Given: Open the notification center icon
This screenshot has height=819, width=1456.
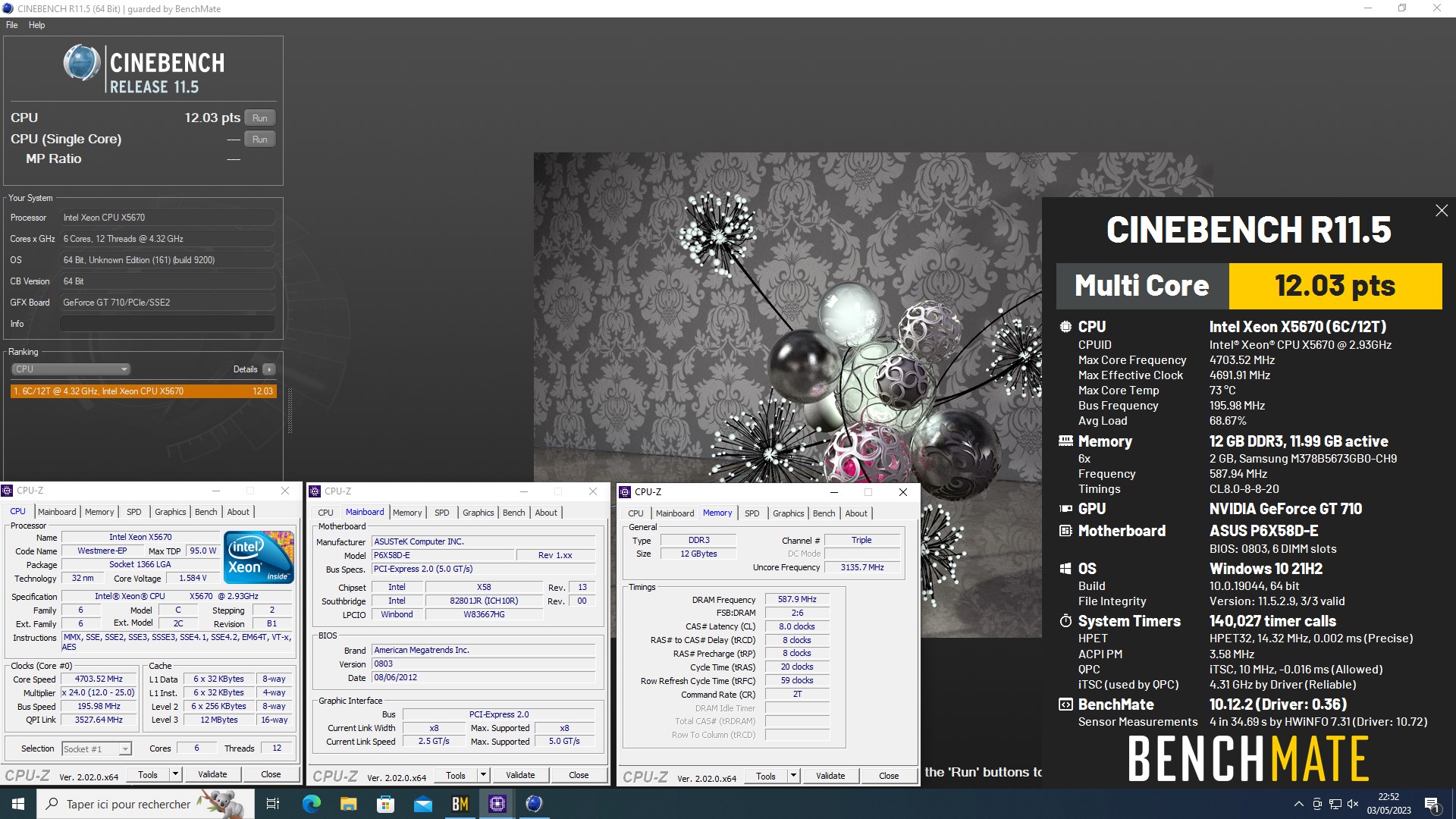Looking at the screenshot, I should 1432,804.
